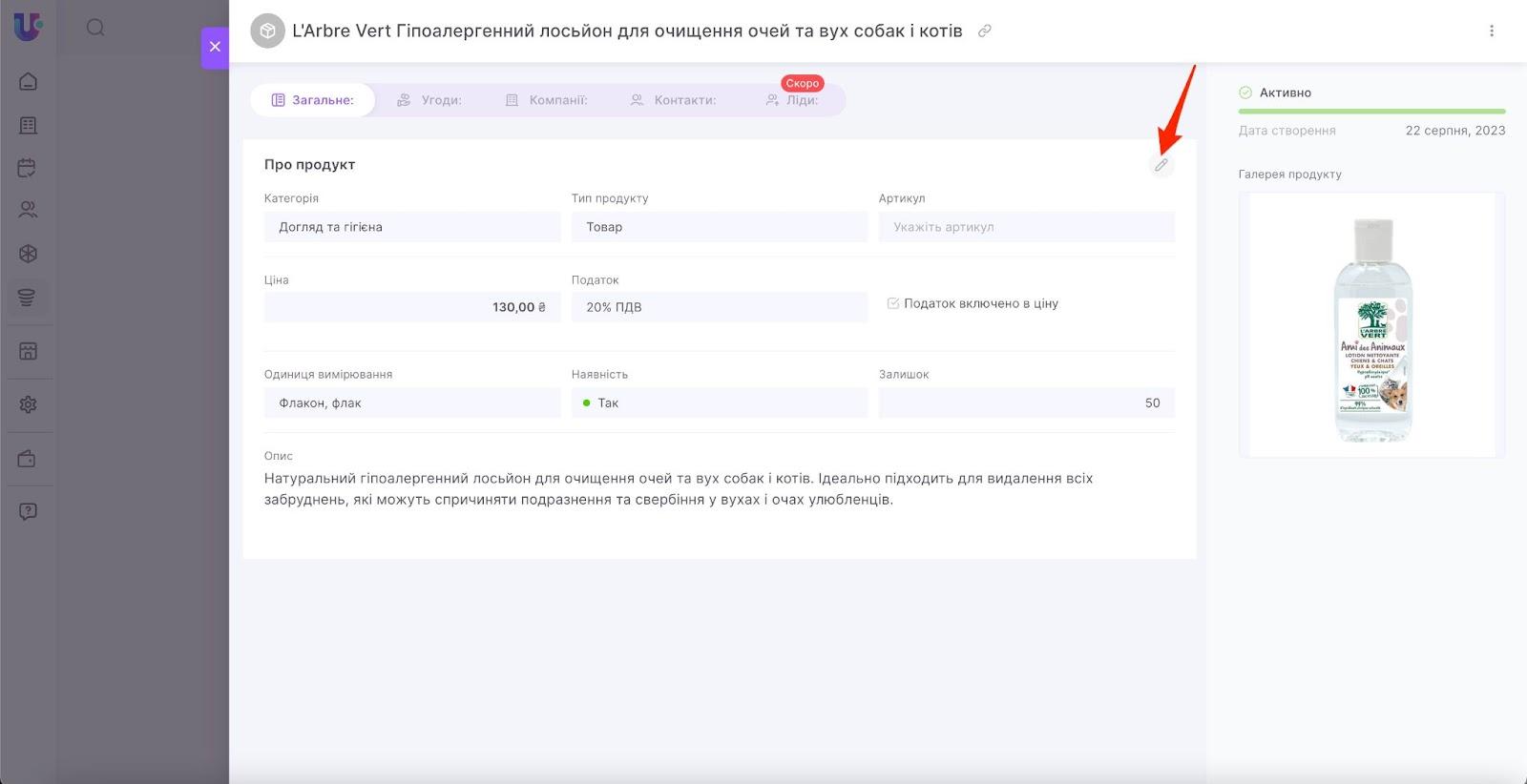Click the red Скоро badge

tap(803, 83)
